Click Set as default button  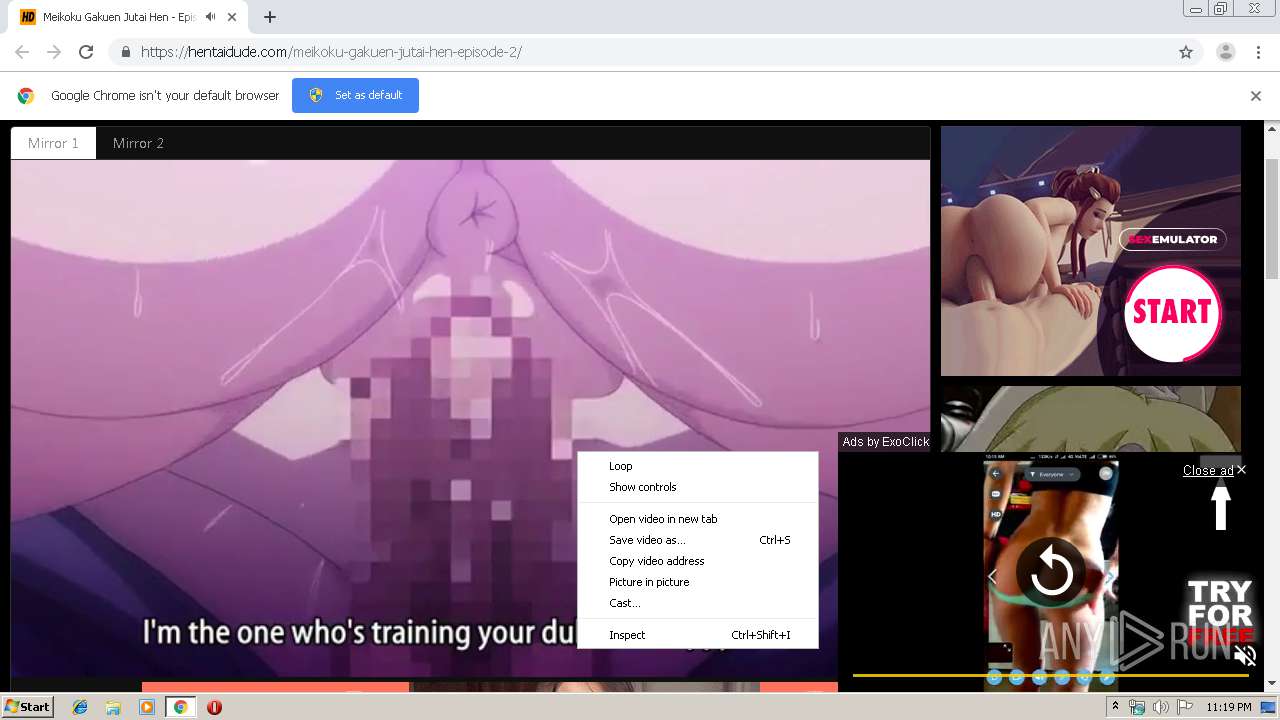tap(355, 95)
